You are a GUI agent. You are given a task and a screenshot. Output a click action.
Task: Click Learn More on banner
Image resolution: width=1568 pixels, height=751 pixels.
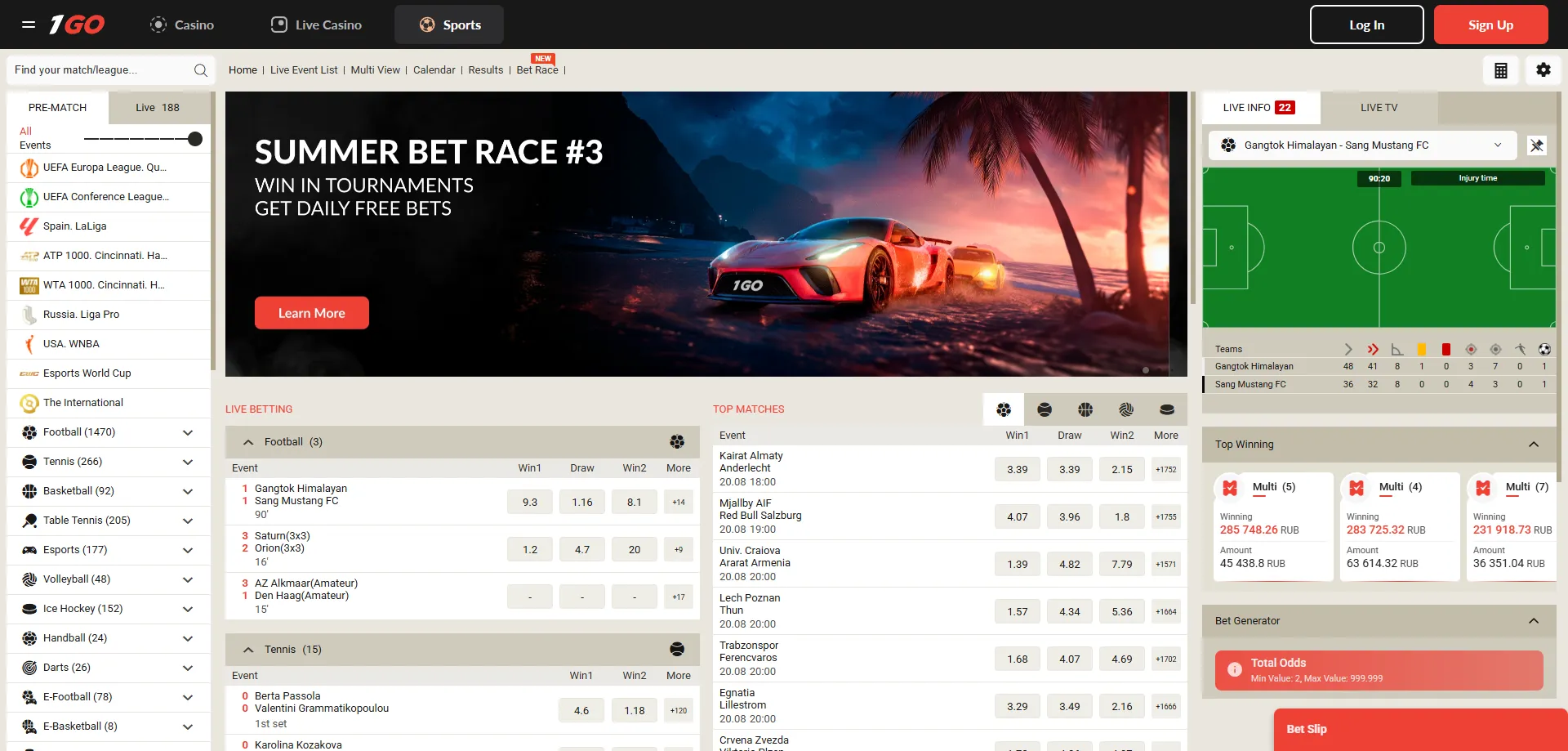(312, 313)
